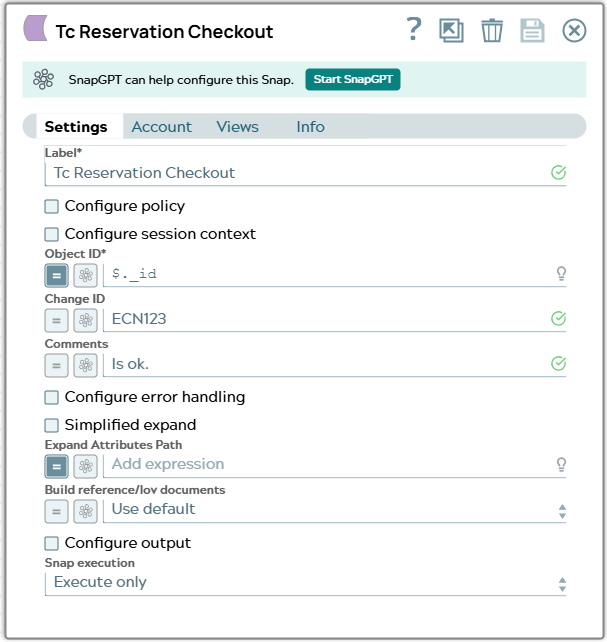Enable the Configure output checkbox

click(x=52, y=544)
